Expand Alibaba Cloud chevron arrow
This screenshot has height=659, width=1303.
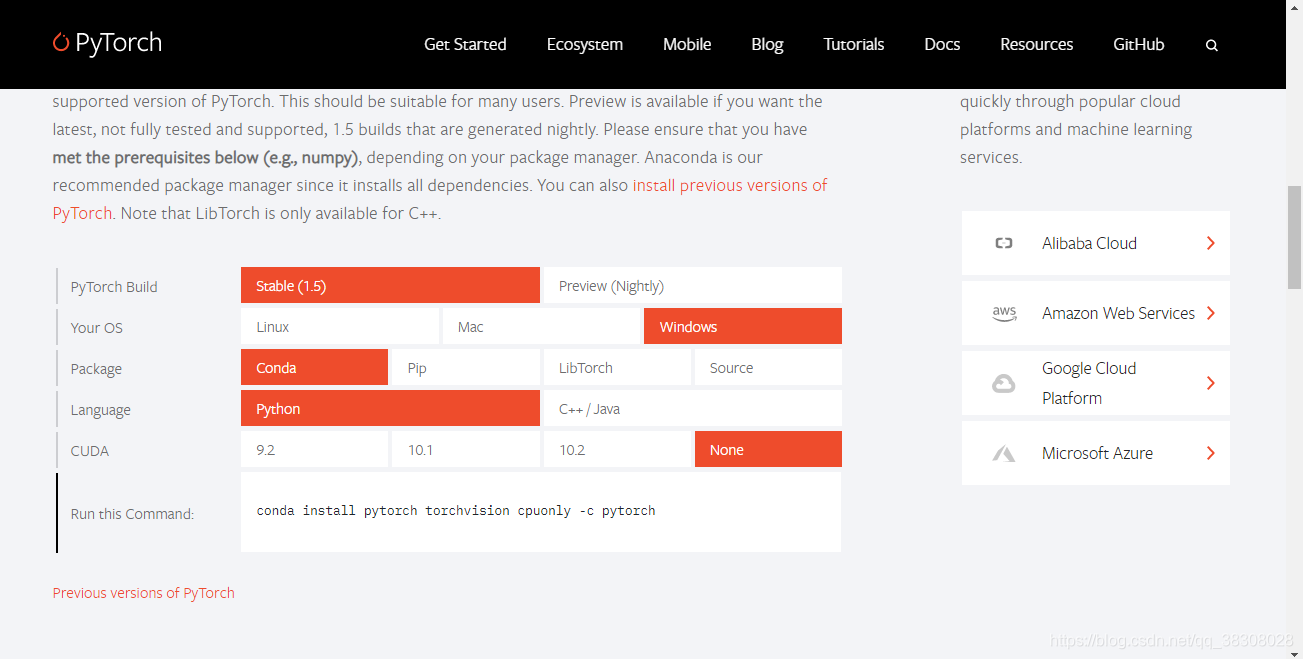click(x=1210, y=243)
